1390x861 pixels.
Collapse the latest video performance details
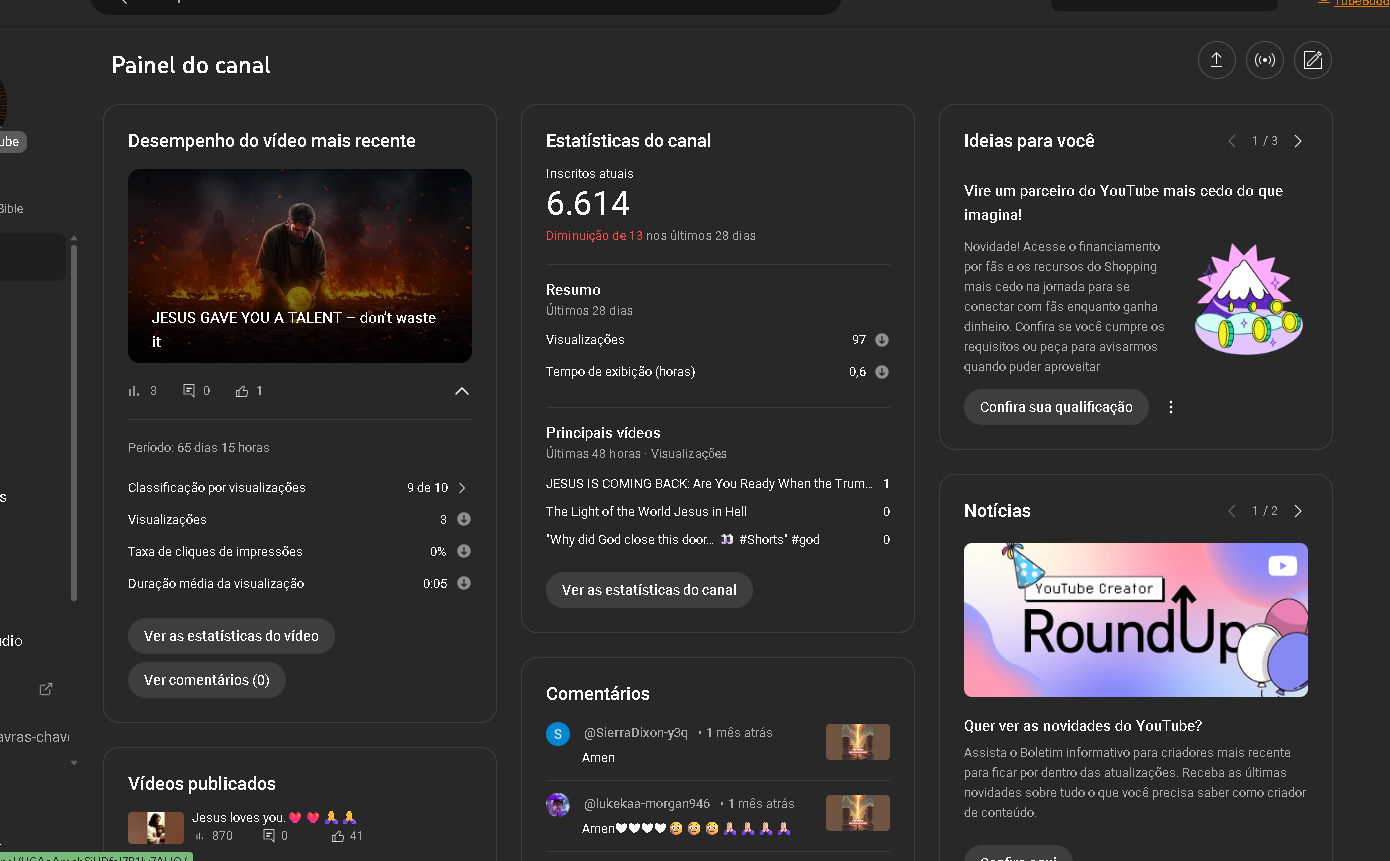click(462, 391)
